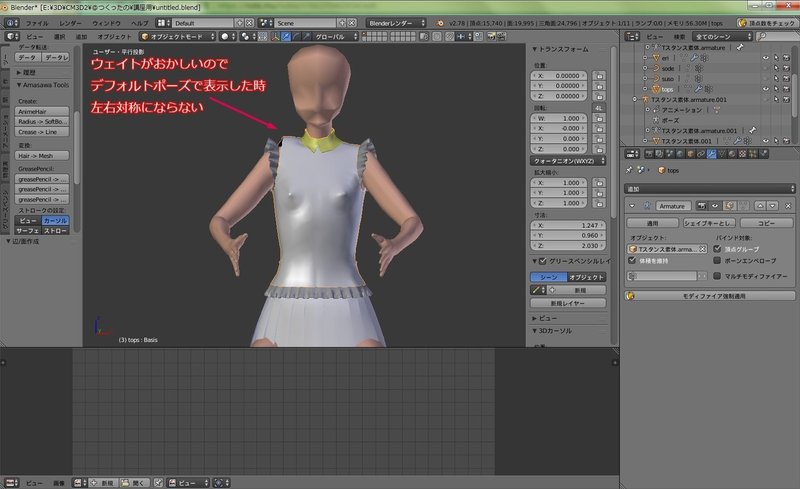The image size is (800, 489).
Task: Open the ファイル menu
Action: [x=35, y=21]
